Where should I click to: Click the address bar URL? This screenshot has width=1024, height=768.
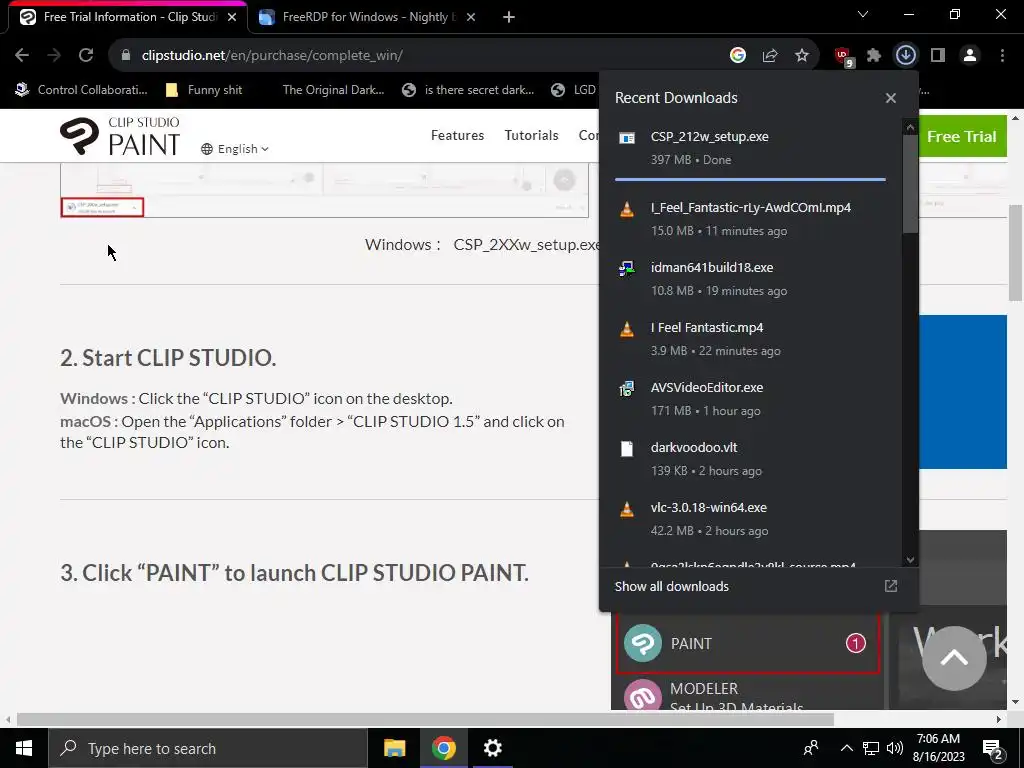pyautogui.click(x=272, y=56)
